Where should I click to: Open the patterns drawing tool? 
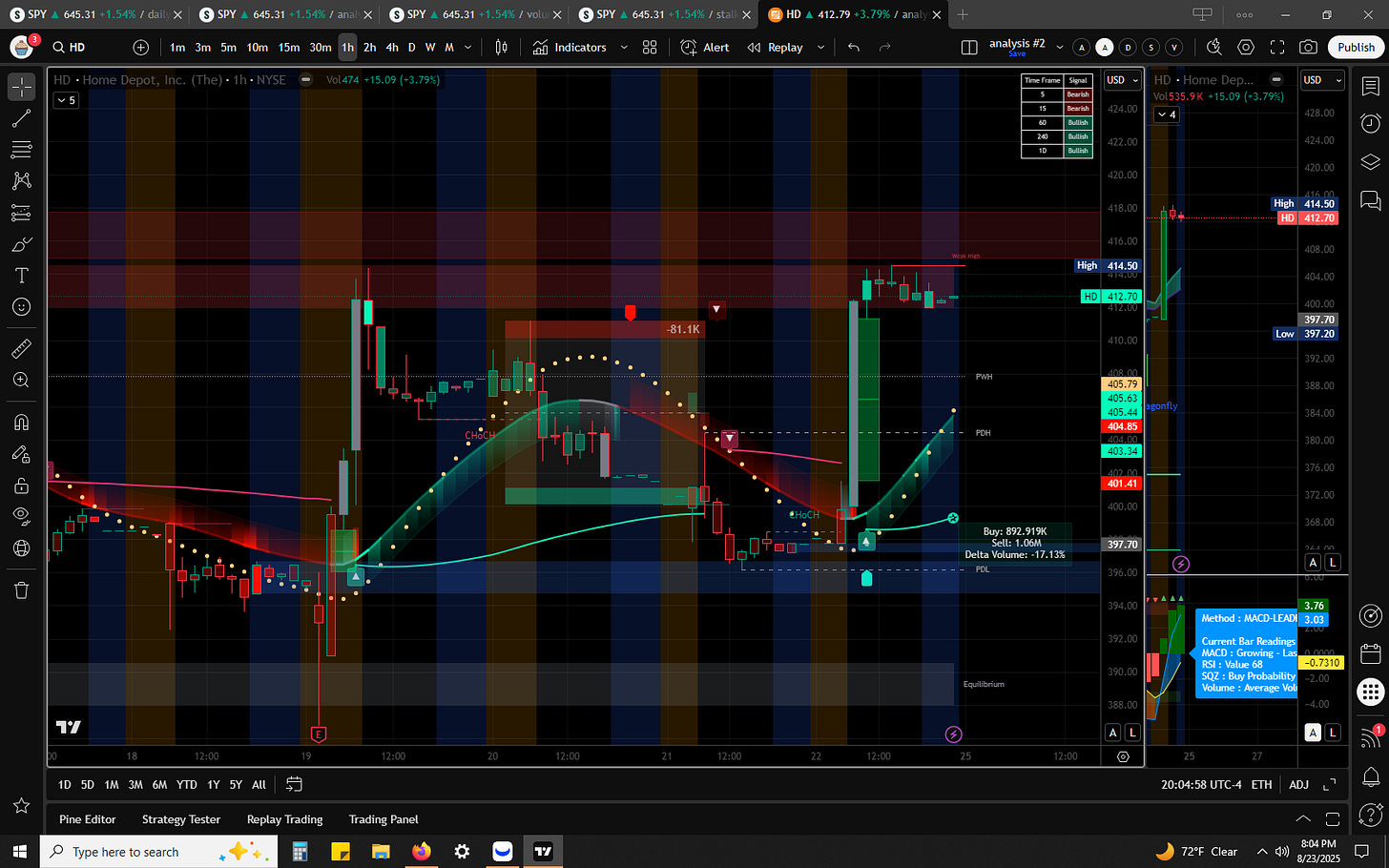(x=21, y=181)
